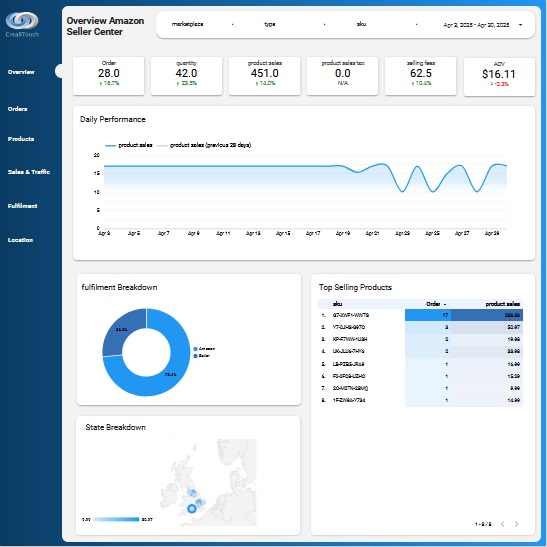The image size is (547, 547).
Task: Click the date range dropdown arrow
Action: tap(520, 25)
